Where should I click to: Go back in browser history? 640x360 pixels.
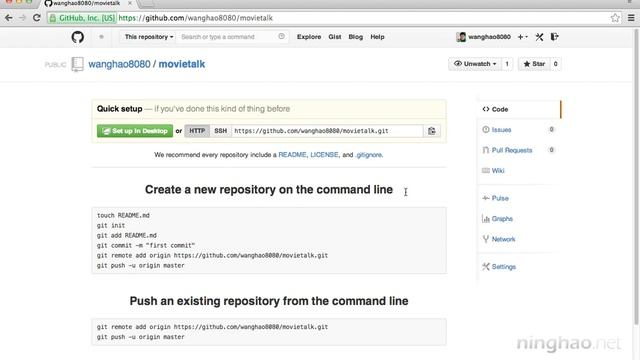[x=9, y=18]
